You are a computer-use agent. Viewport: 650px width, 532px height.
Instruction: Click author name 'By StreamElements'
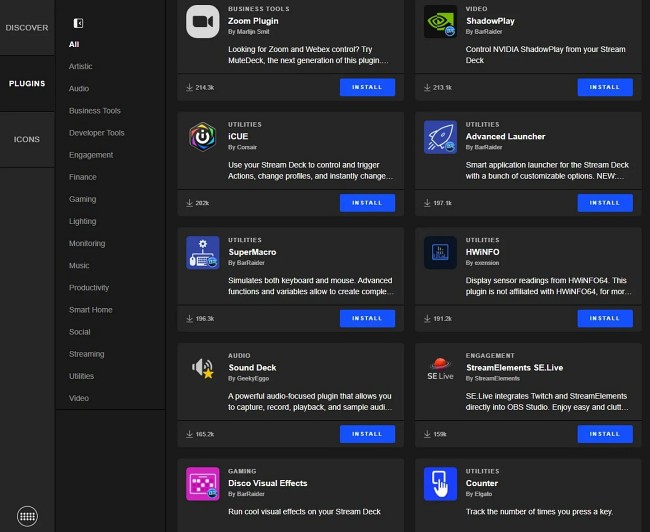[492, 379]
